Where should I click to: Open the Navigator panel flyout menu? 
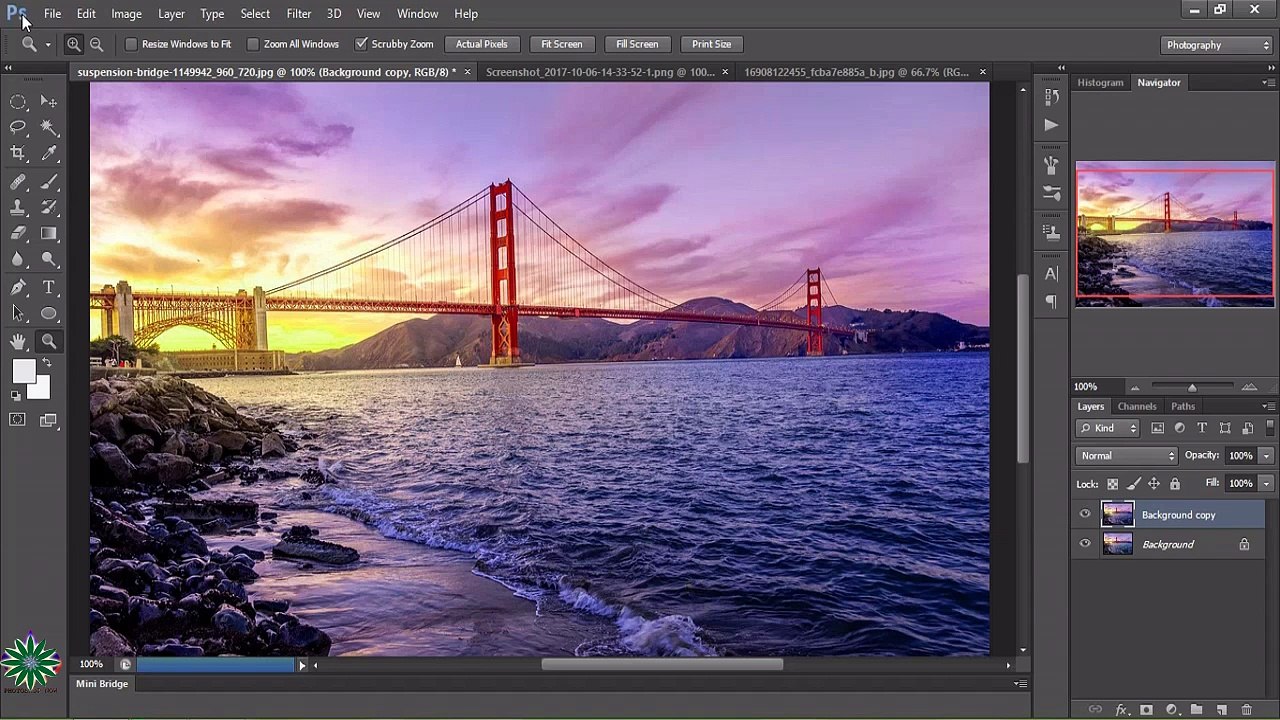tap(1268, 82)
